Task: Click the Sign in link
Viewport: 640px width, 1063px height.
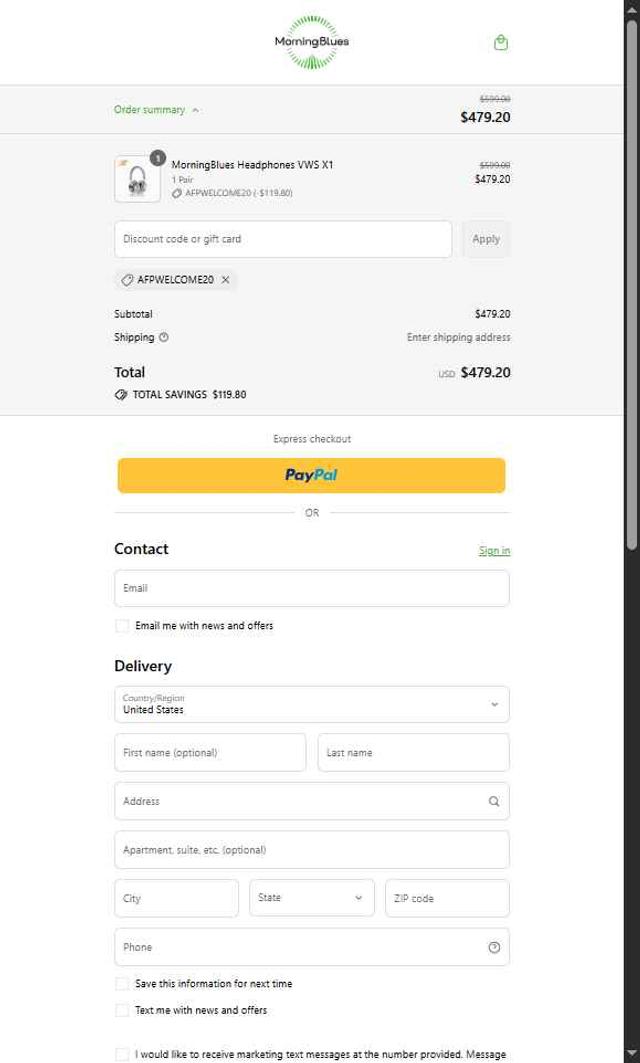Action: pos(494,551)
